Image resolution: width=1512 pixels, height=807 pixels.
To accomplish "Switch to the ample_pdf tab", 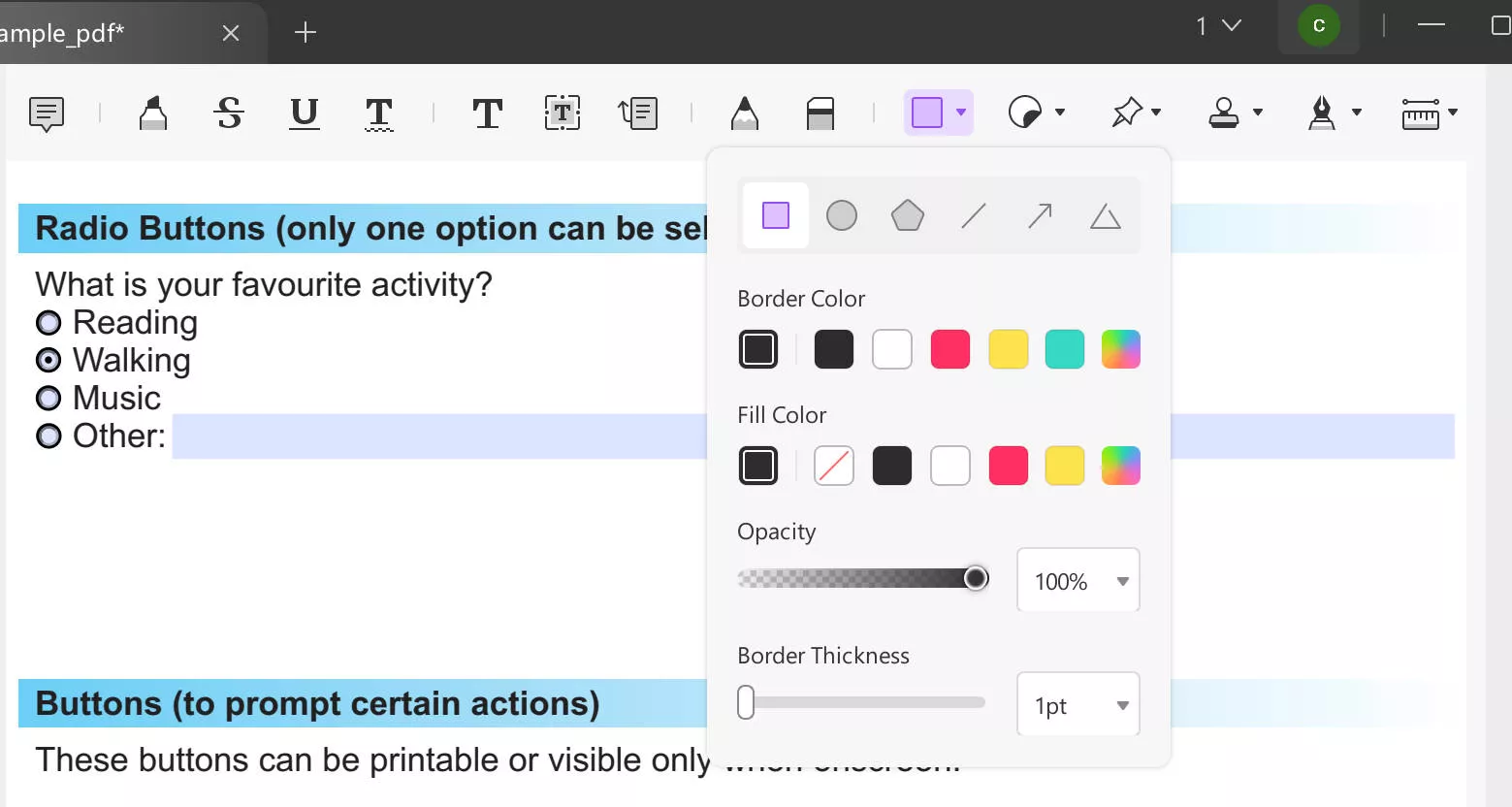I will [107, 32].
